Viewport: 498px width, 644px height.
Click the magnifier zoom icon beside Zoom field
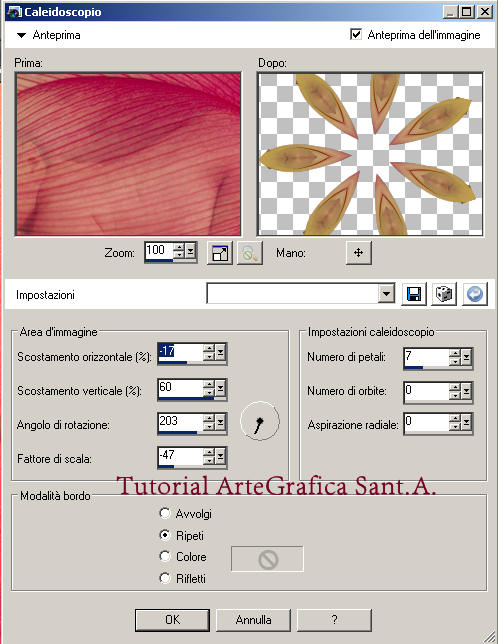(250, 253)
